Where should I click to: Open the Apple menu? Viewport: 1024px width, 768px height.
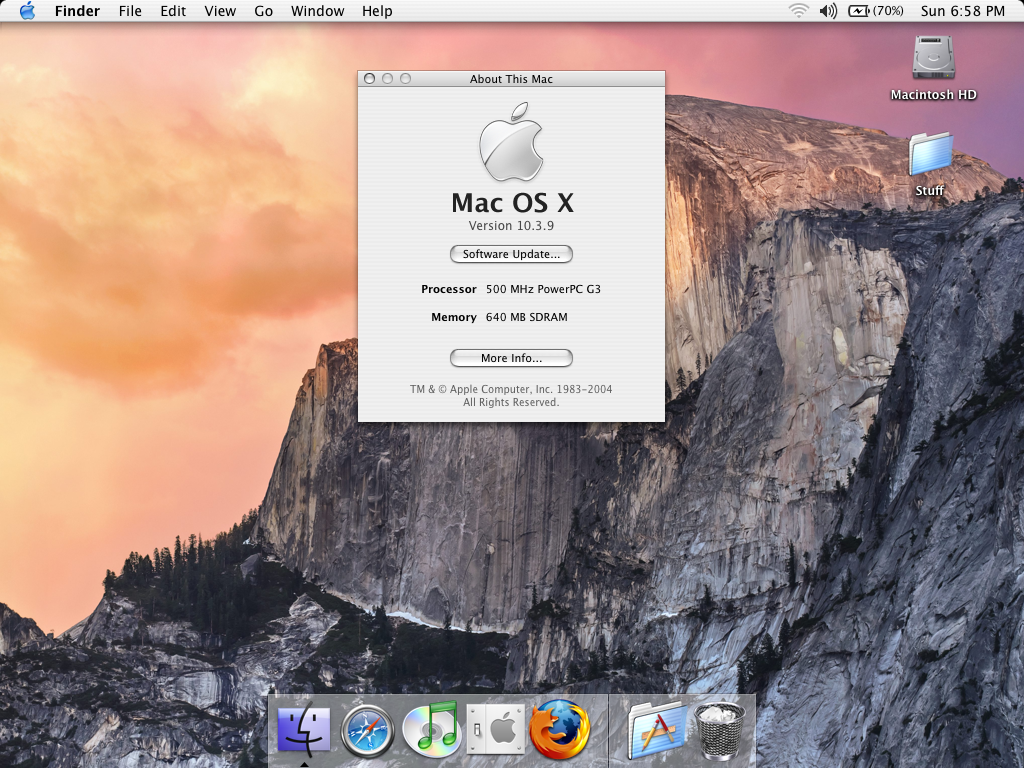(27, 10)
